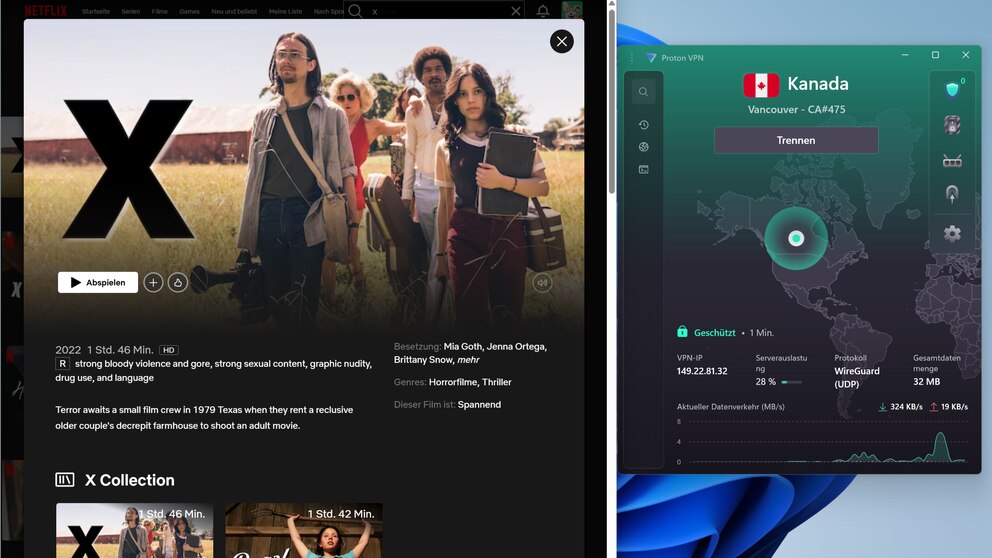Click the HD quality badge

click(x=168, y=350)
